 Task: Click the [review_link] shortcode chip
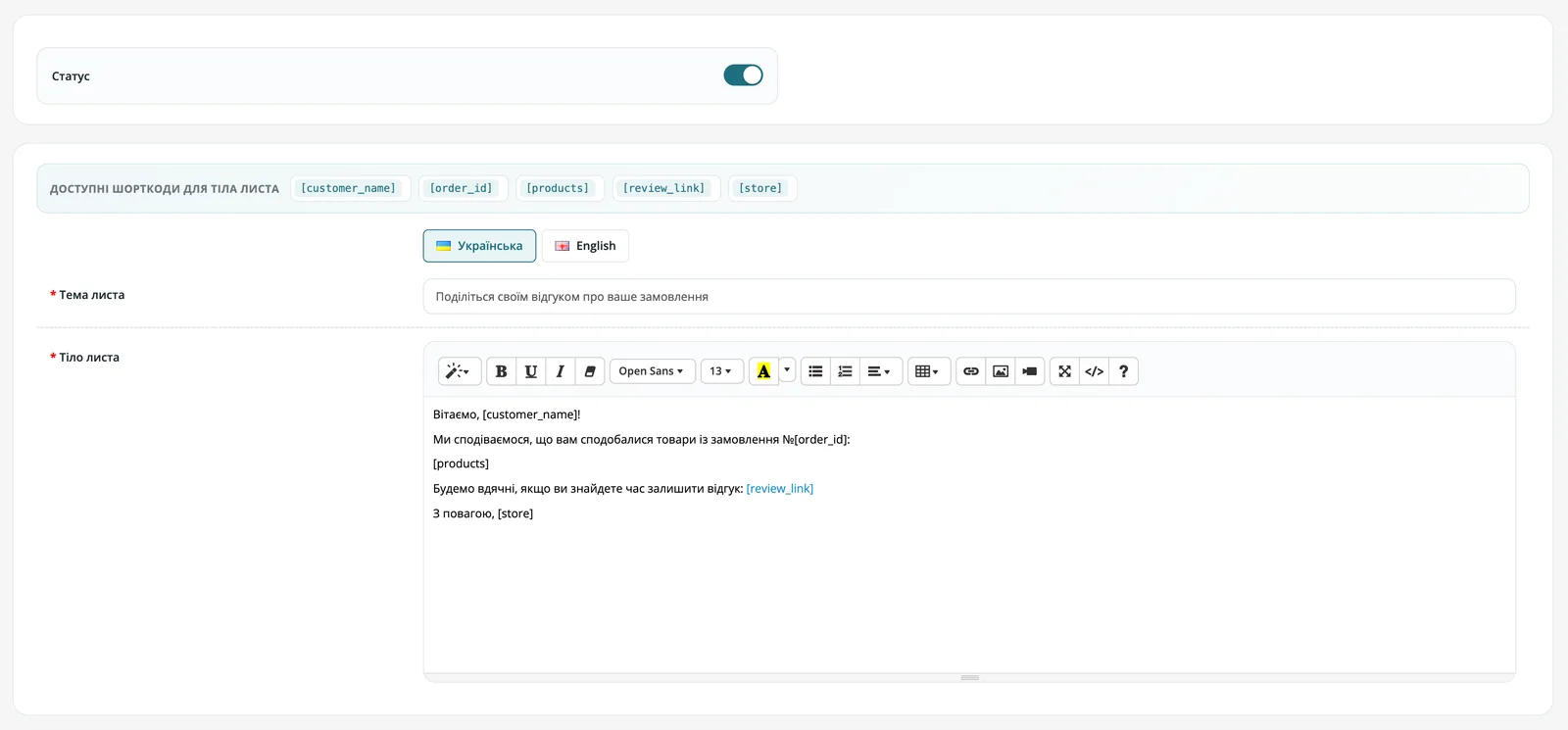[664, 188]
